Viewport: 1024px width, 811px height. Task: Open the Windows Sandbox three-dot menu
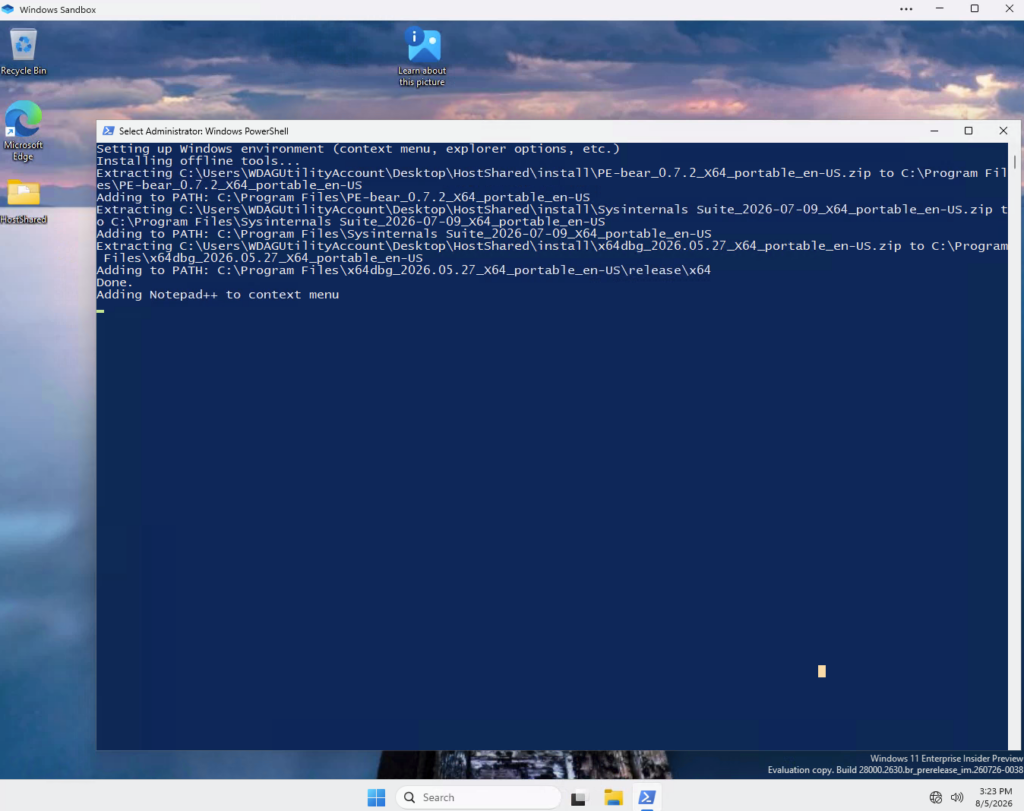point(906,9)
